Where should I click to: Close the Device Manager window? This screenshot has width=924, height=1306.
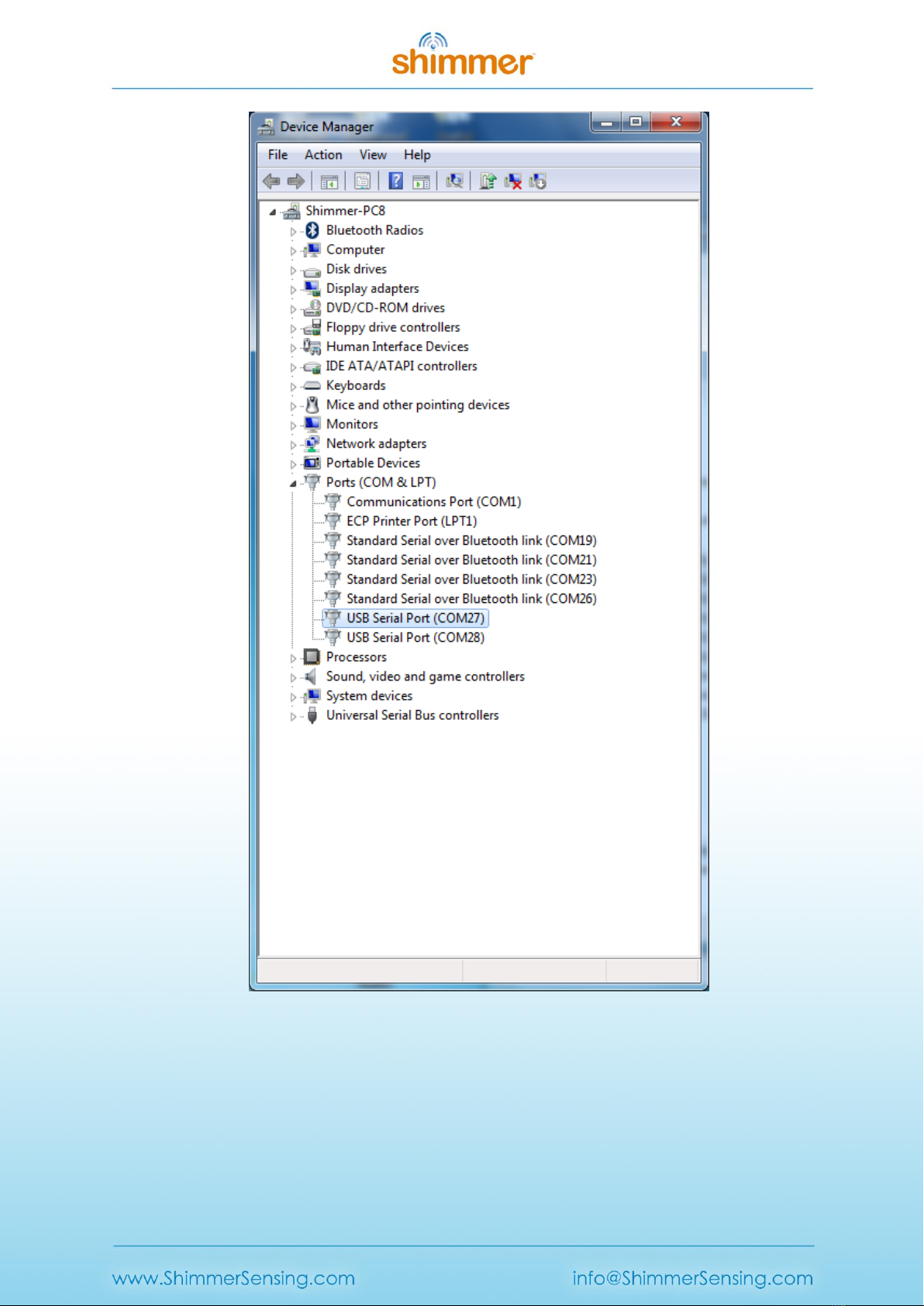tap(676, 122)
